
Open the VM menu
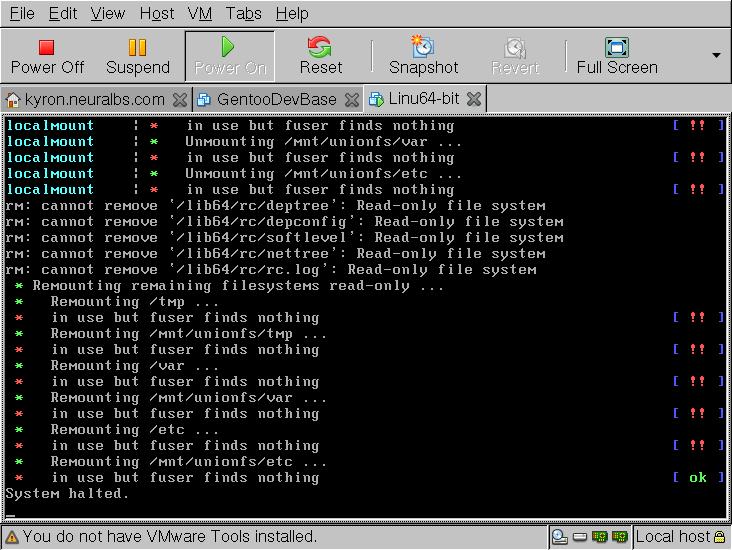coord(199,13)
